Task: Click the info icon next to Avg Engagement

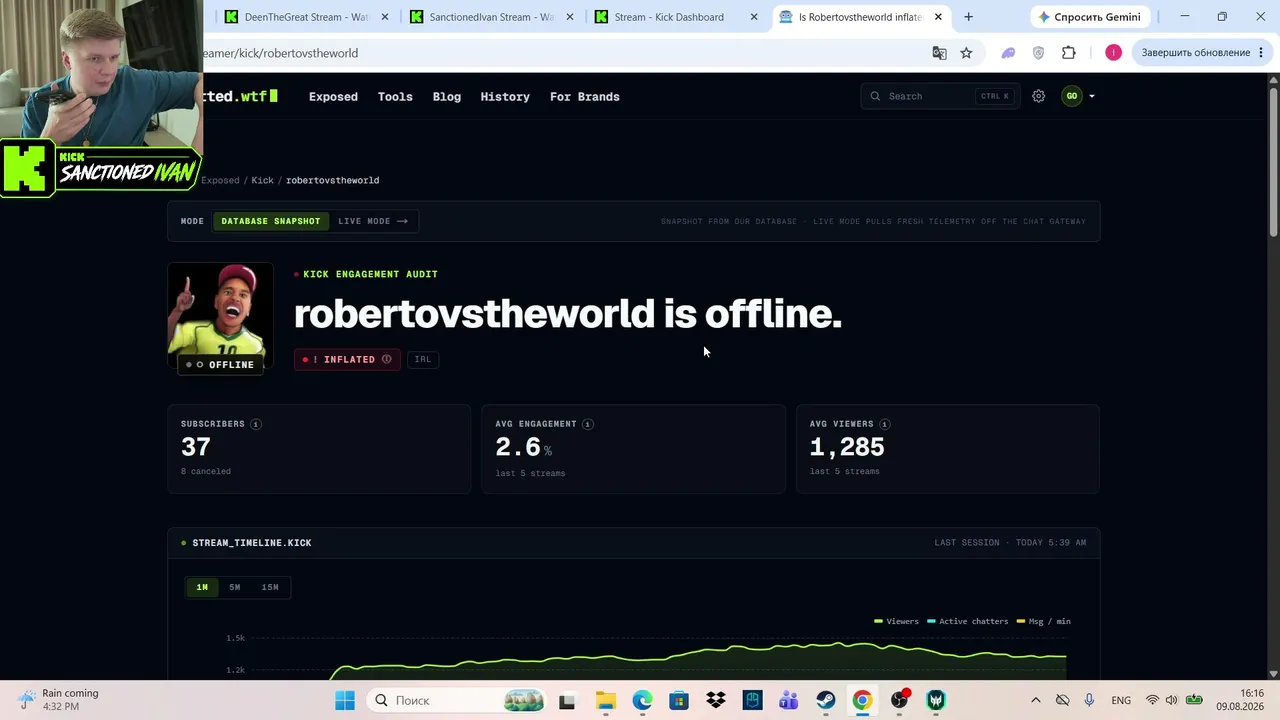Action: (x=587, y=424)
